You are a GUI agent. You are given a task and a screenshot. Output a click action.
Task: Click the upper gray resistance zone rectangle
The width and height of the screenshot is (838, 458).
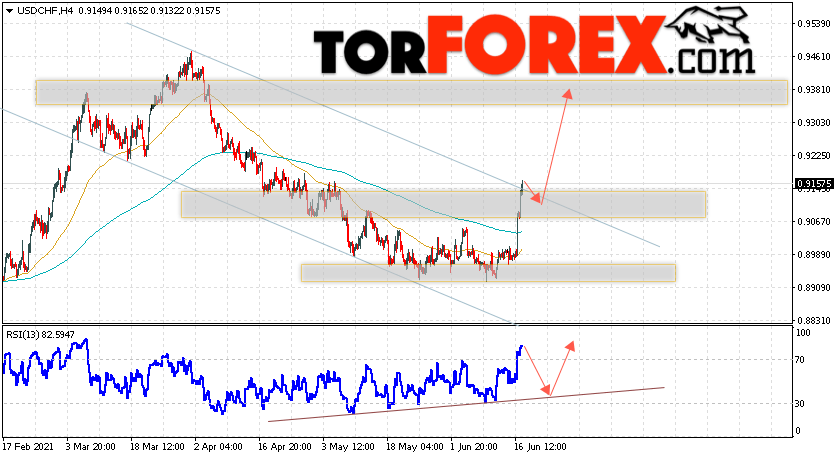[x=412, y=92]
